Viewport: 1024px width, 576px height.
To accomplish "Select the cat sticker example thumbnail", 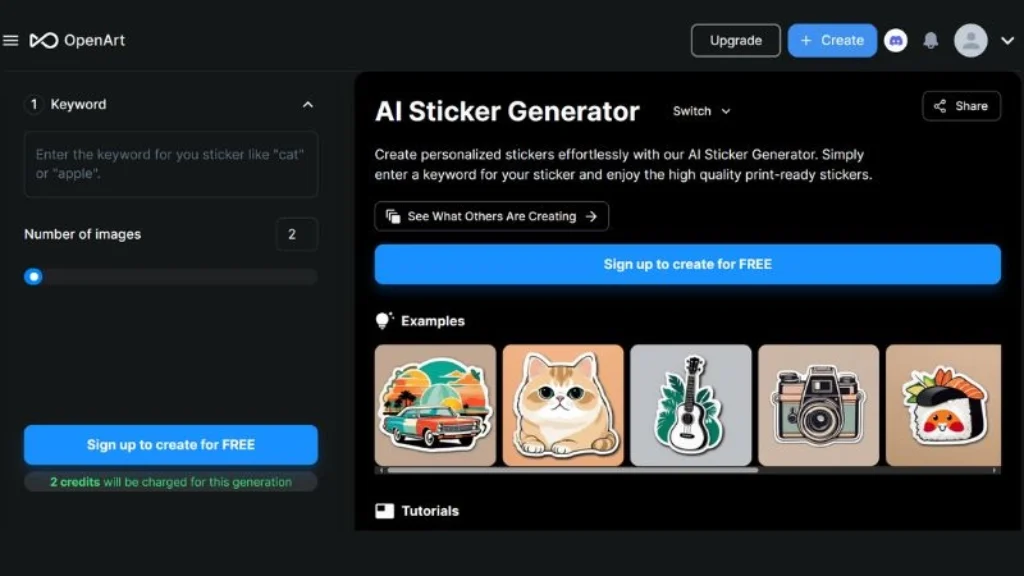I will (x=563, y=405).
